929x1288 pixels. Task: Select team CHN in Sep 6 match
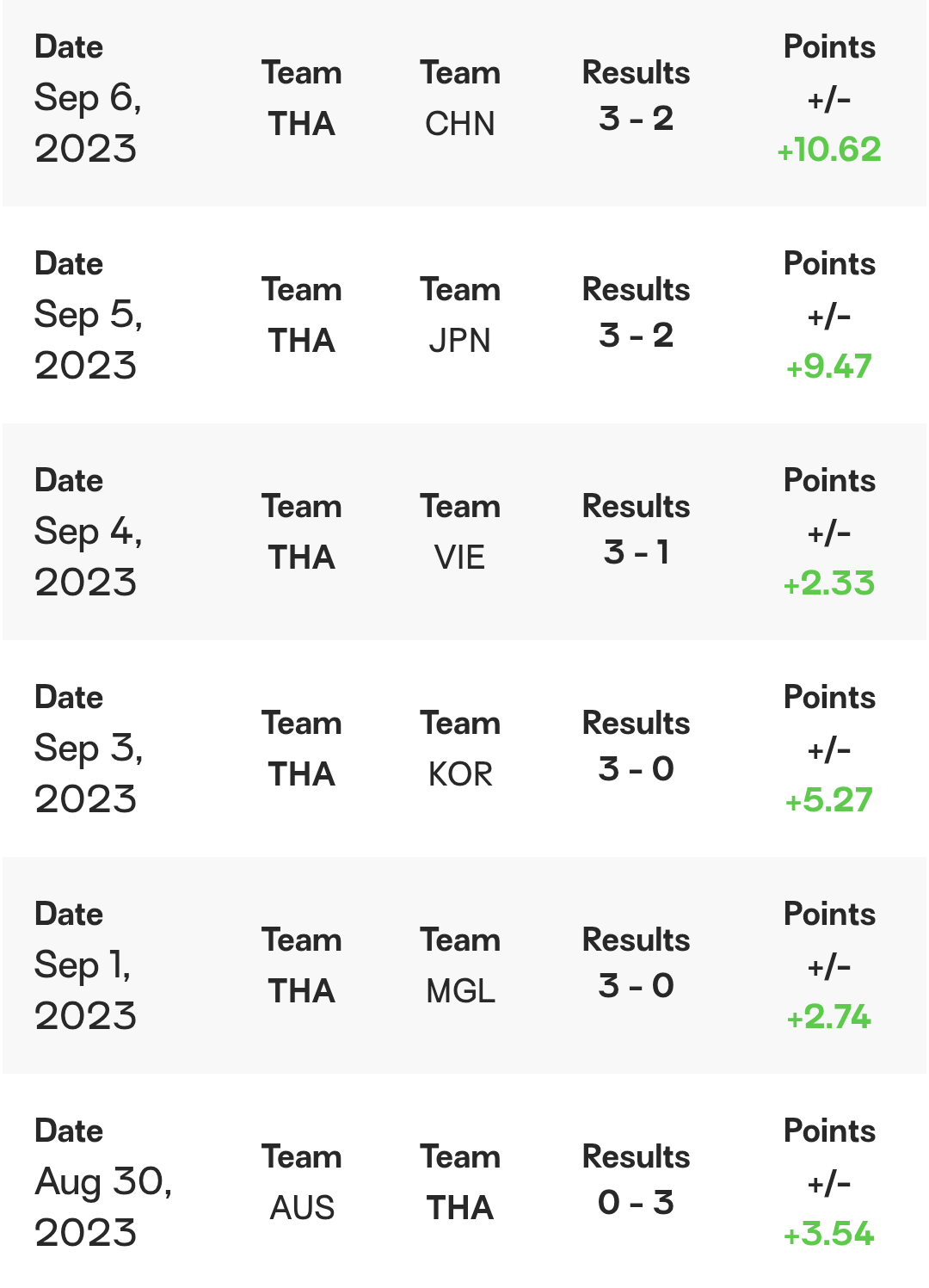(460, 124)
